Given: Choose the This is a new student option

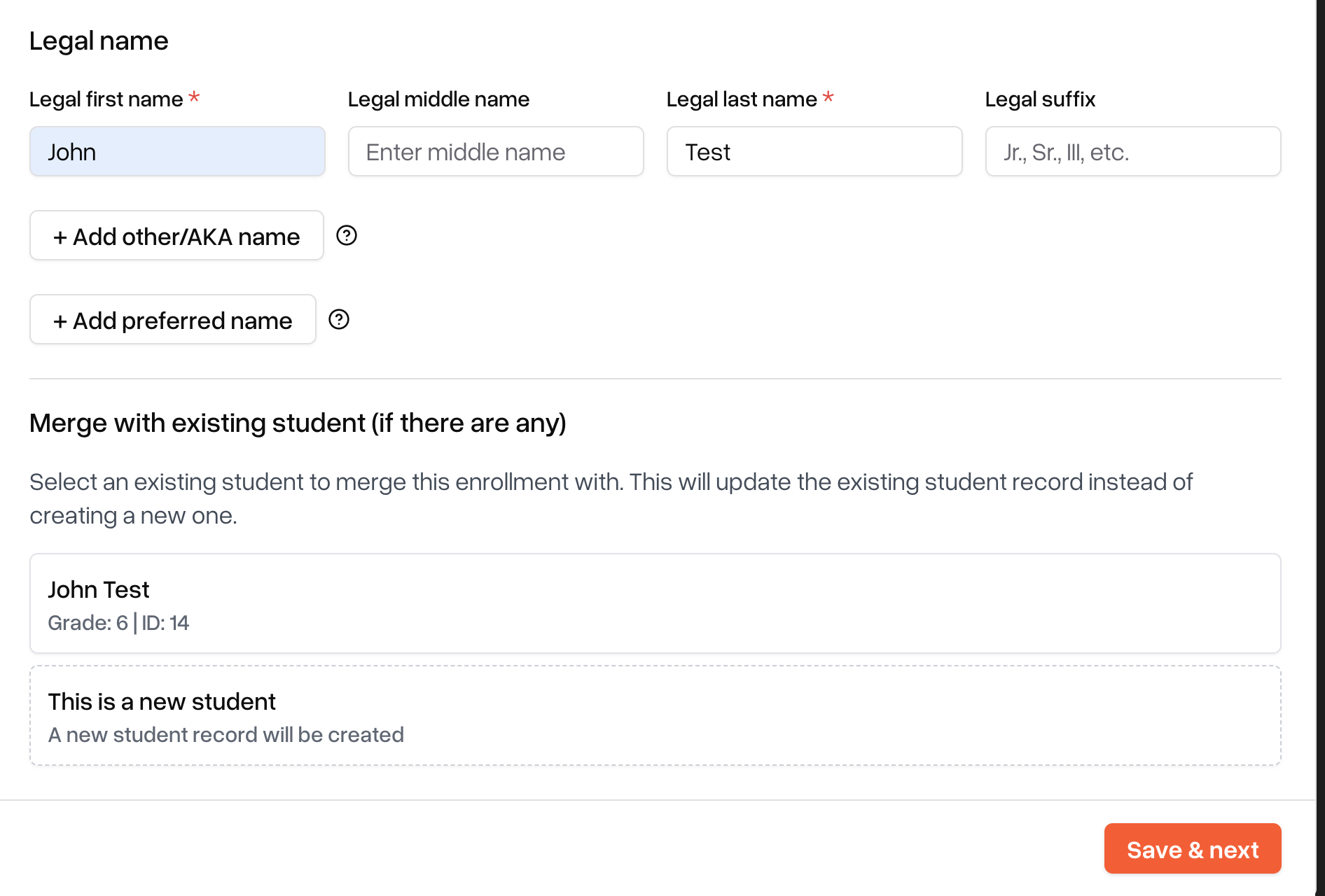Looking at the screenshot, I should [655, 715].
